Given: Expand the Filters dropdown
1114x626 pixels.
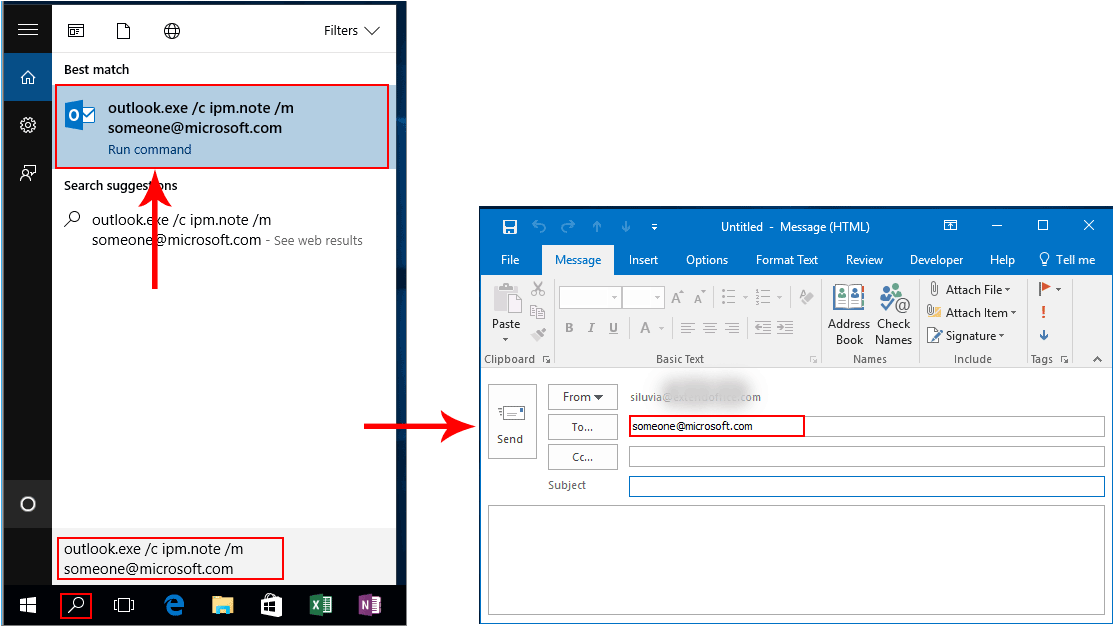Looking at the screenshot, I should pyautogui.click(x=351, y=31).
